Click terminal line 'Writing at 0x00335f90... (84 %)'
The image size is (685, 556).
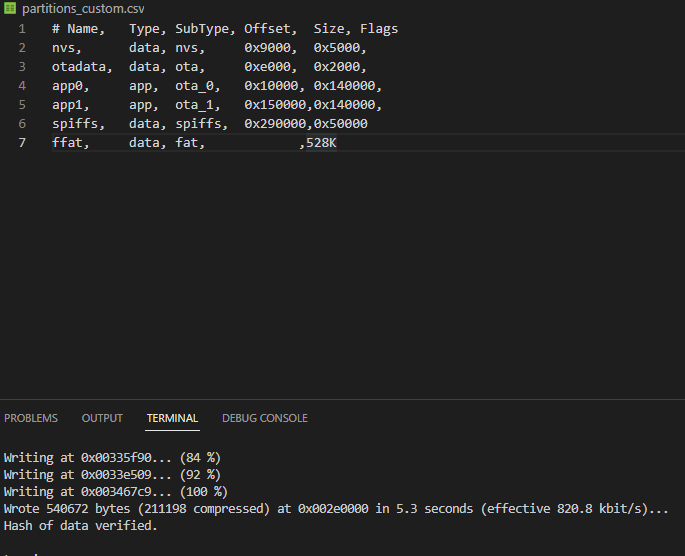click(x=112, y=458)
